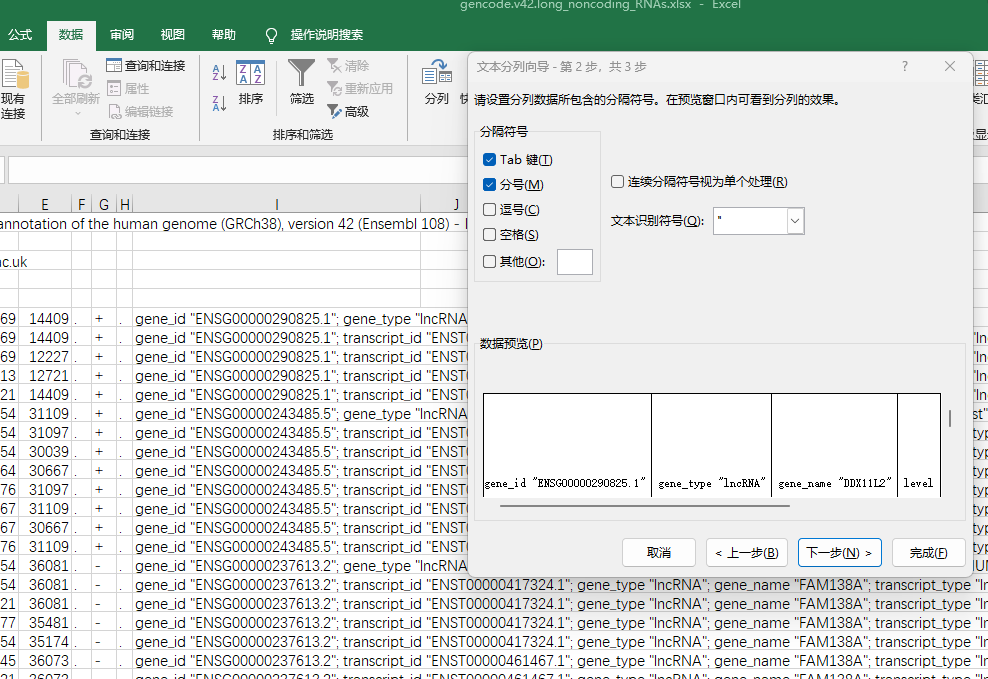Click the descending sort (降序) icon
The width and height of the screenshot is (988, 679).
coord(219,103)
